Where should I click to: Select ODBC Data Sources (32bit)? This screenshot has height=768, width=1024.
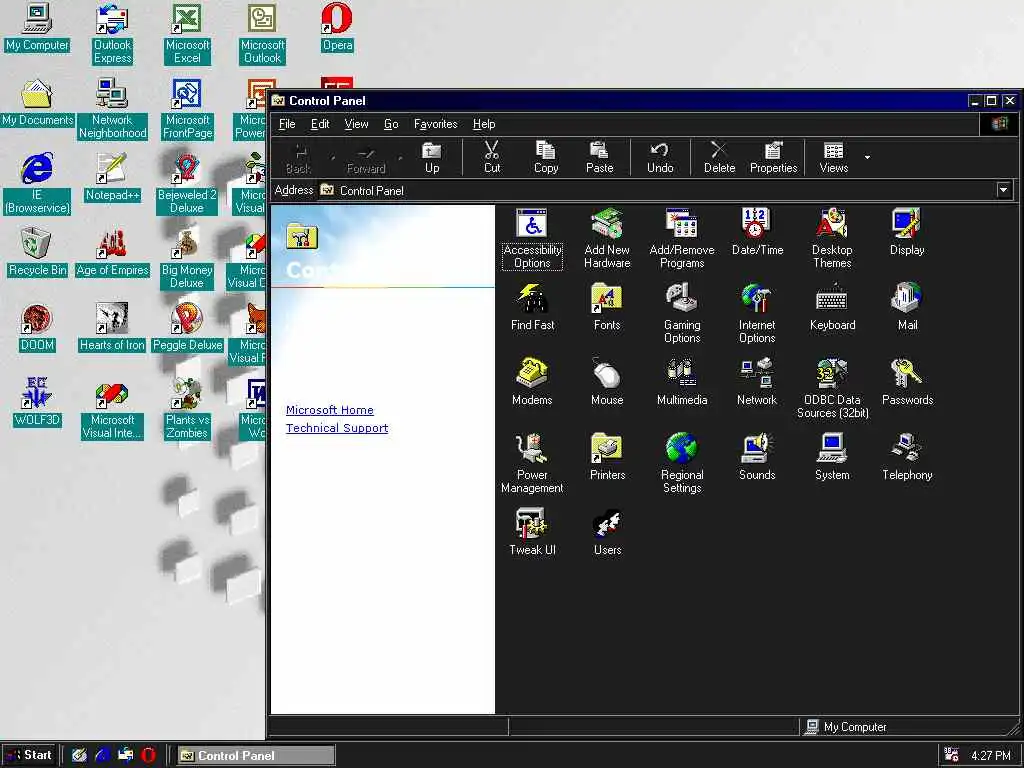click(x=832, y=389)
